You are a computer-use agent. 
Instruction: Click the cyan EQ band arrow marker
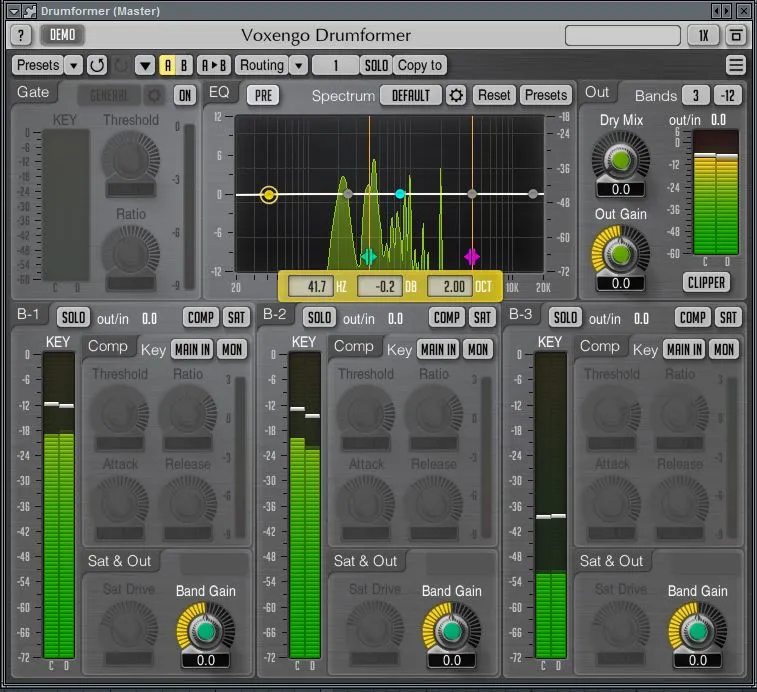(x=369, y=257)
